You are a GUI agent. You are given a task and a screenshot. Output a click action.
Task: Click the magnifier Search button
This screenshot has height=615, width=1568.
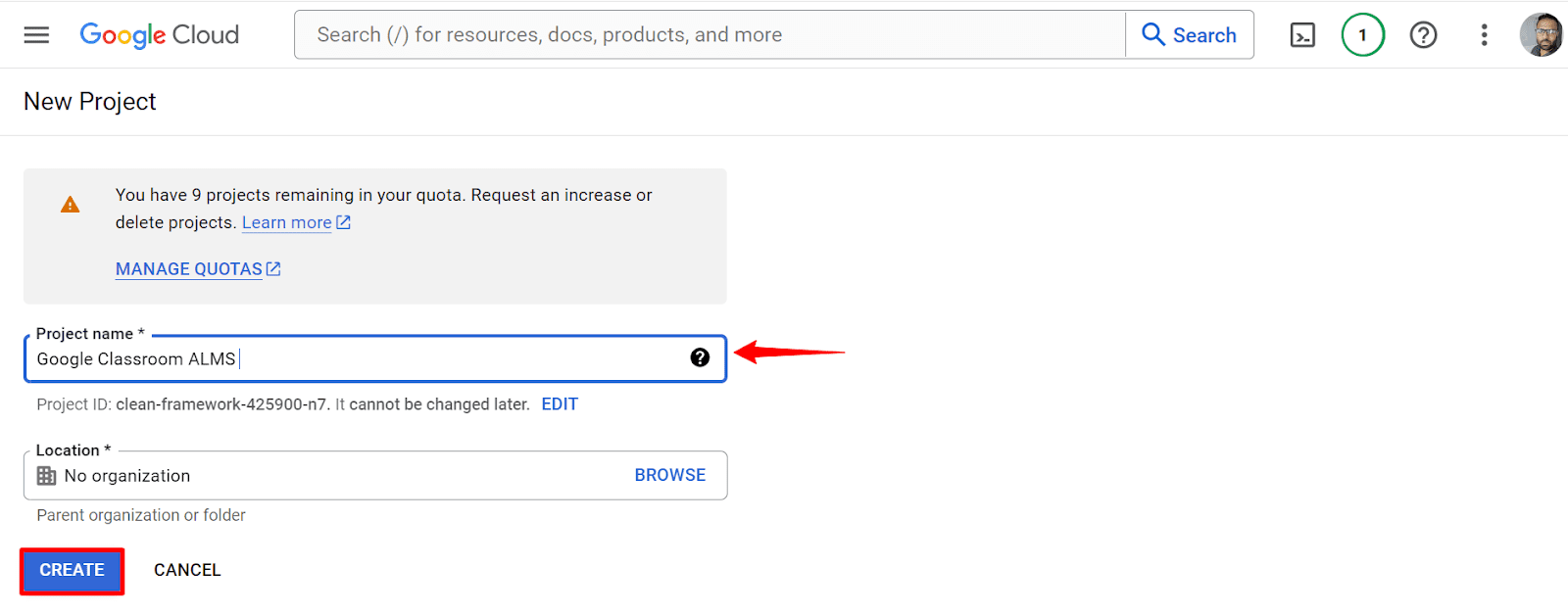[x=1190, y=35]
